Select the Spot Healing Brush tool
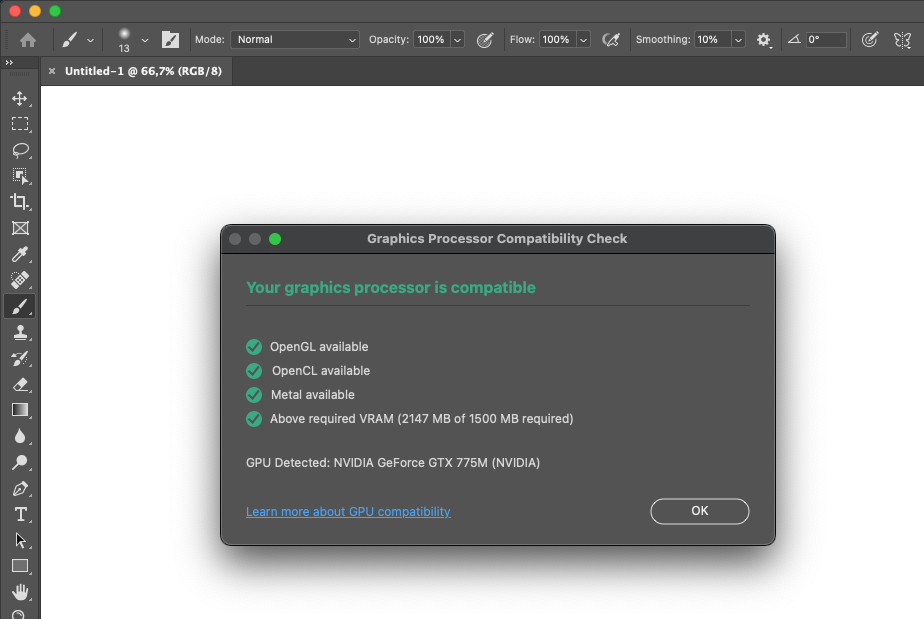The height and width of the screenshot is (619, 924). (x=20, y=280)
